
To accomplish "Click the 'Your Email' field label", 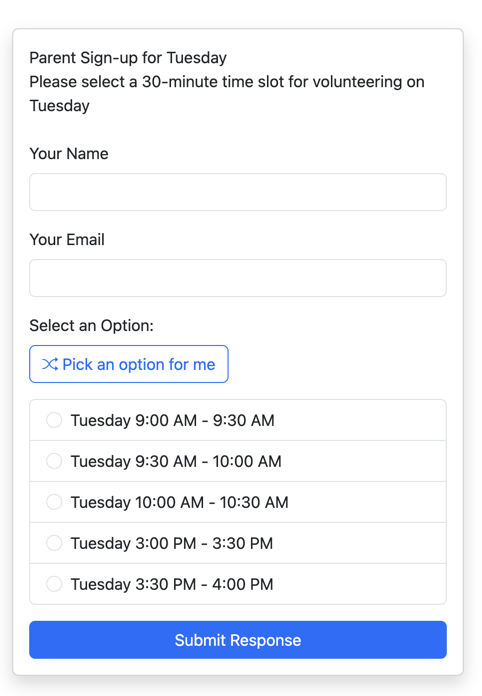I will coord(67,240).
